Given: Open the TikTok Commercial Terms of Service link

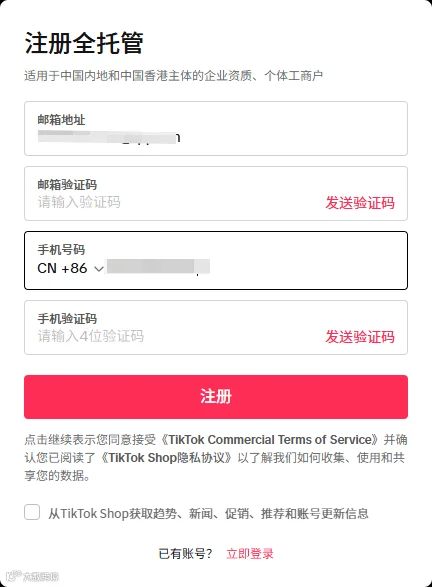Looking at the screenshot, I should click(273, 440).
